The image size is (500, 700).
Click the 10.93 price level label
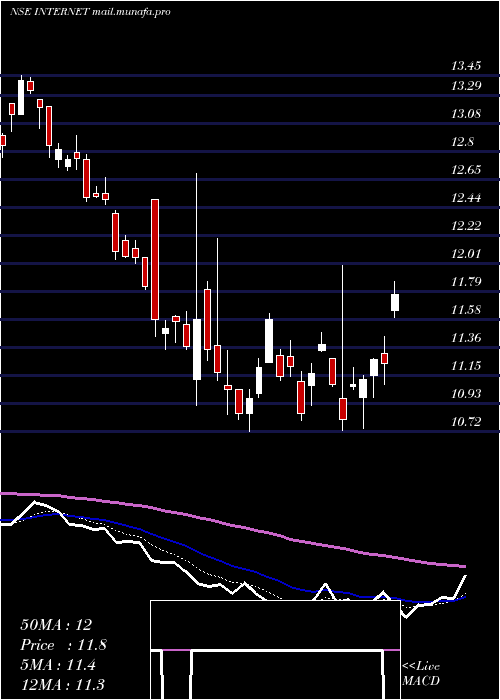point(466,394)
